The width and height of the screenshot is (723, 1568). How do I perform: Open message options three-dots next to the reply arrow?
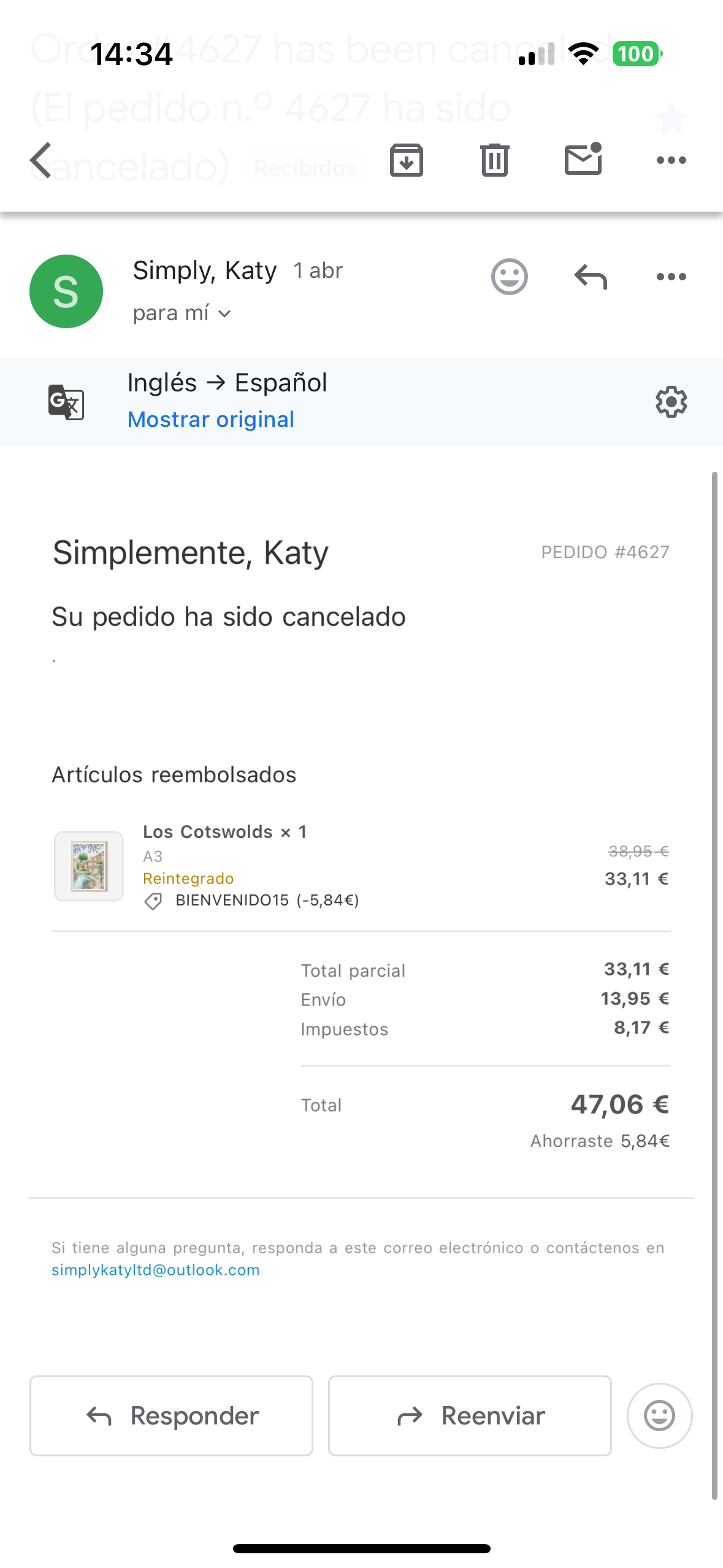(671, 277)
